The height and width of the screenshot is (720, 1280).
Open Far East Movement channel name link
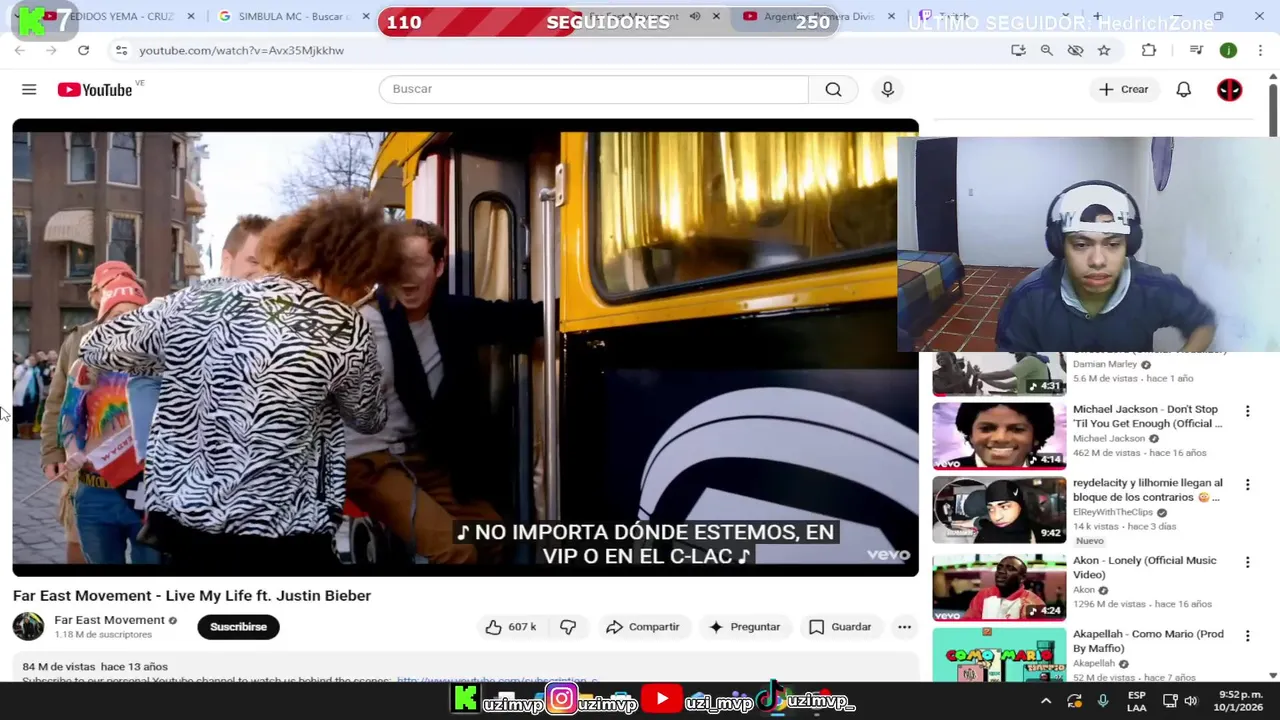[x=109, y=620]
